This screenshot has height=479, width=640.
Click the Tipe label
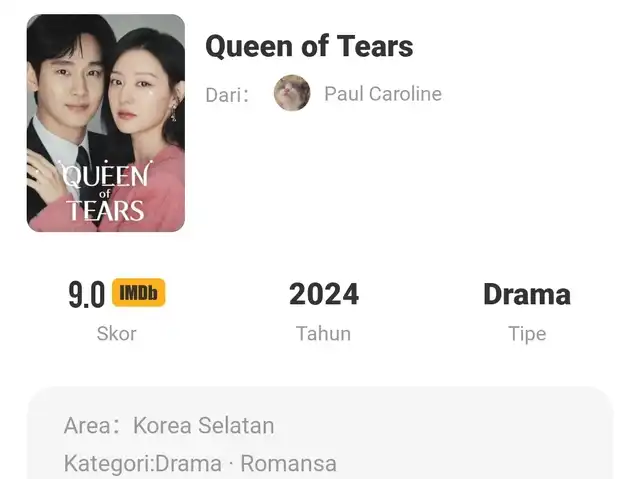tap(527, 334)
